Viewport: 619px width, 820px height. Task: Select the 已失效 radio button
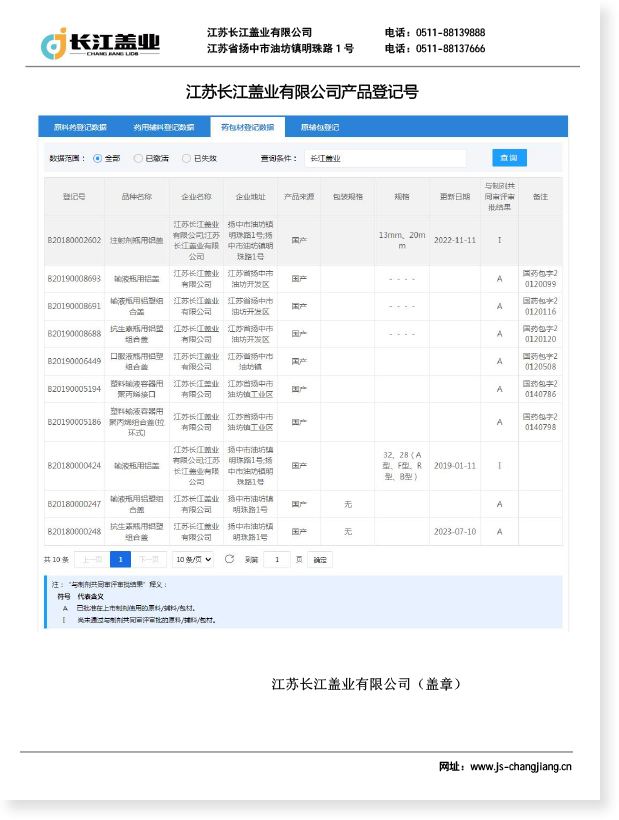(186, 158)
